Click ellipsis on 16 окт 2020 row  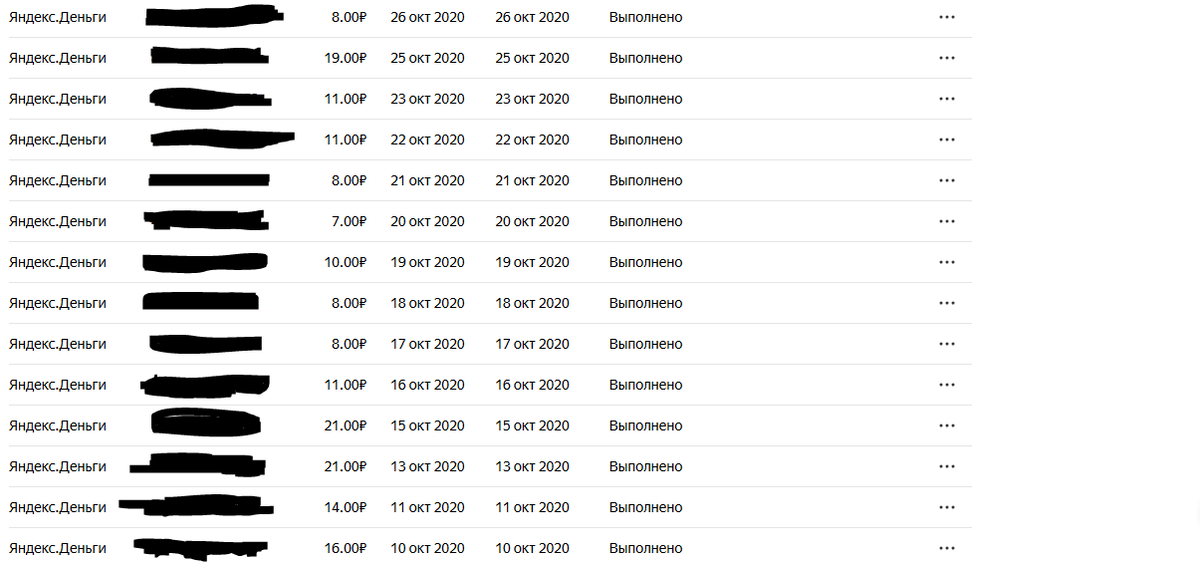click(x=947, y=385)
